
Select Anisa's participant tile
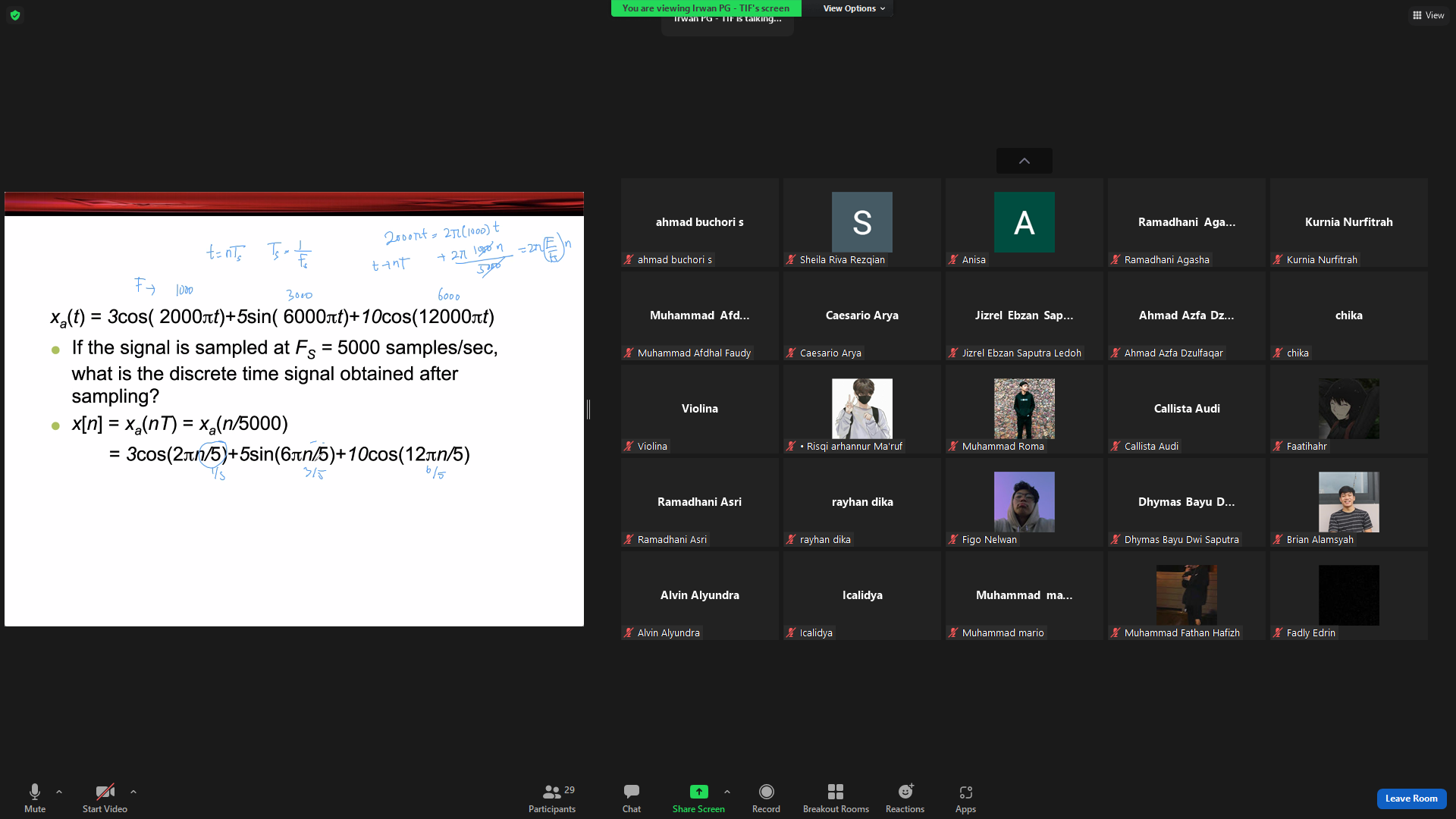coord(1025,222)
